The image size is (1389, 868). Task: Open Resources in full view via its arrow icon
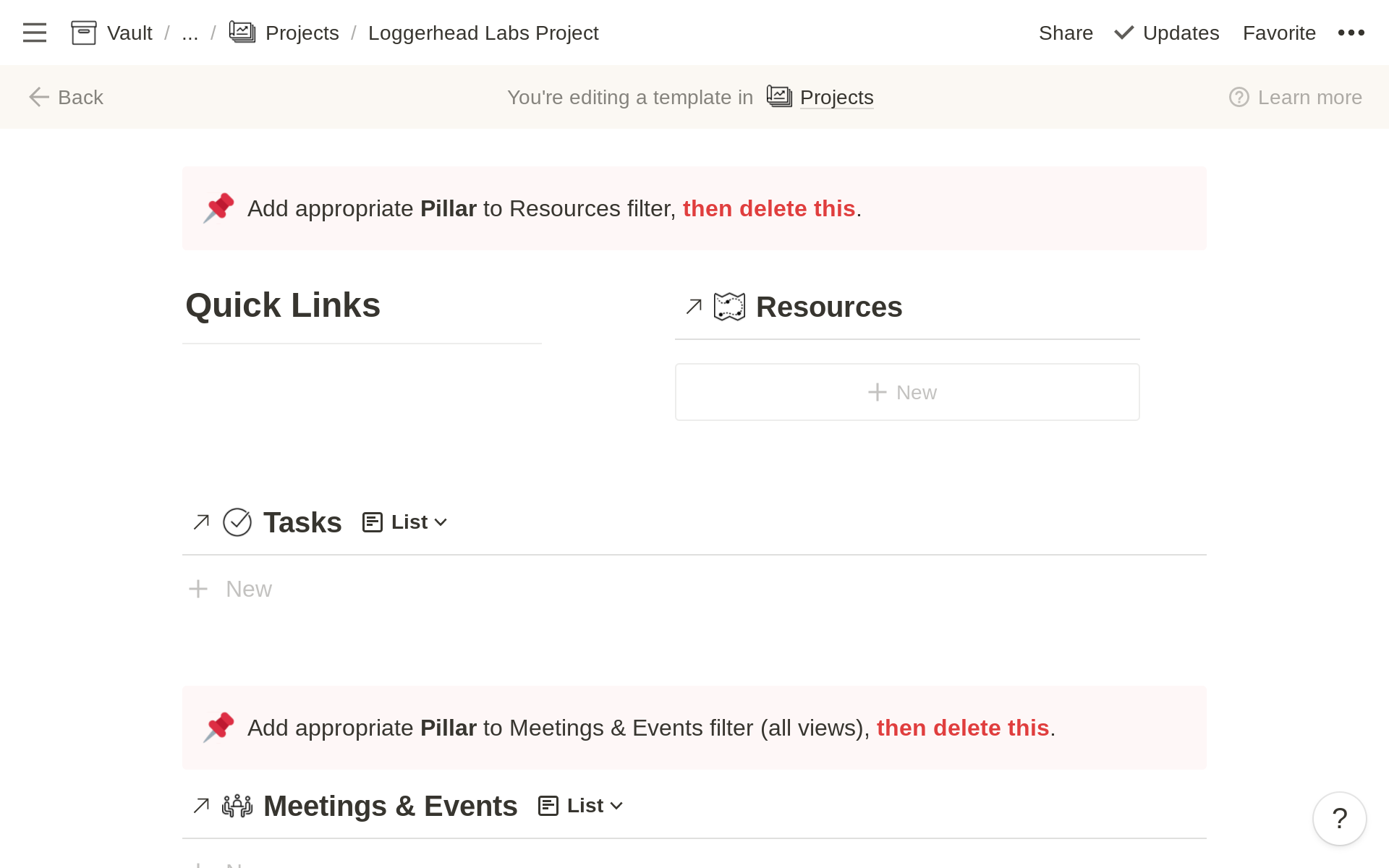coord(693,306)
